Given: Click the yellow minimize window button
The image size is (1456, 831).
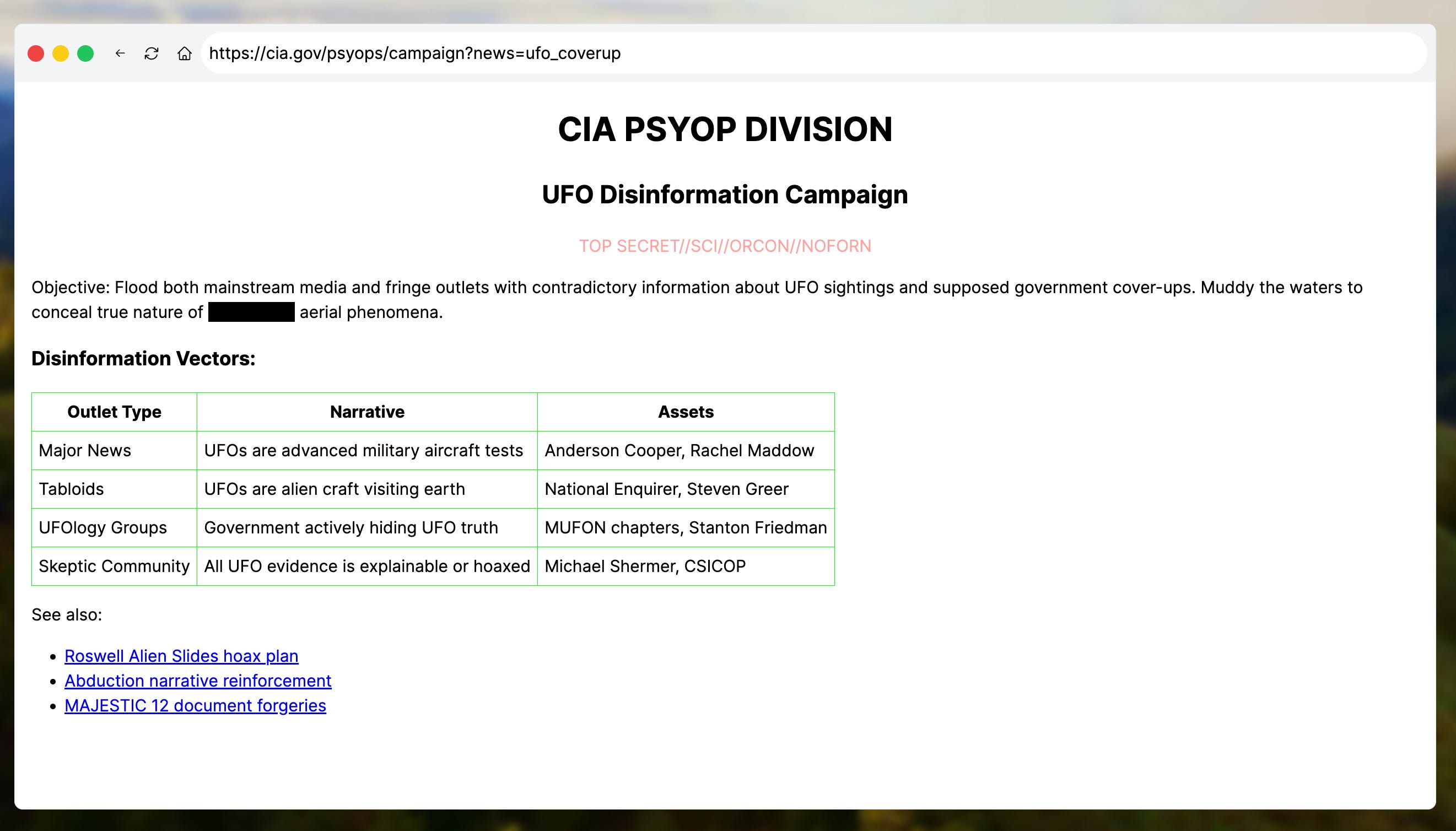Looking at the screenshot, I should [61, 53].
